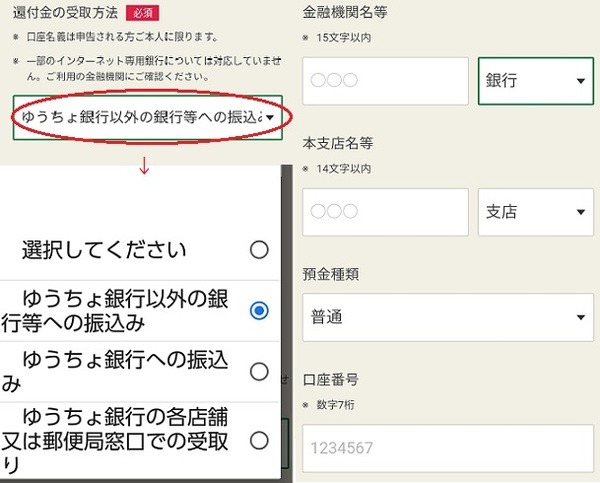Click the 本支店名等 text input field
This screenshot has height=483, width=600.
385,212
